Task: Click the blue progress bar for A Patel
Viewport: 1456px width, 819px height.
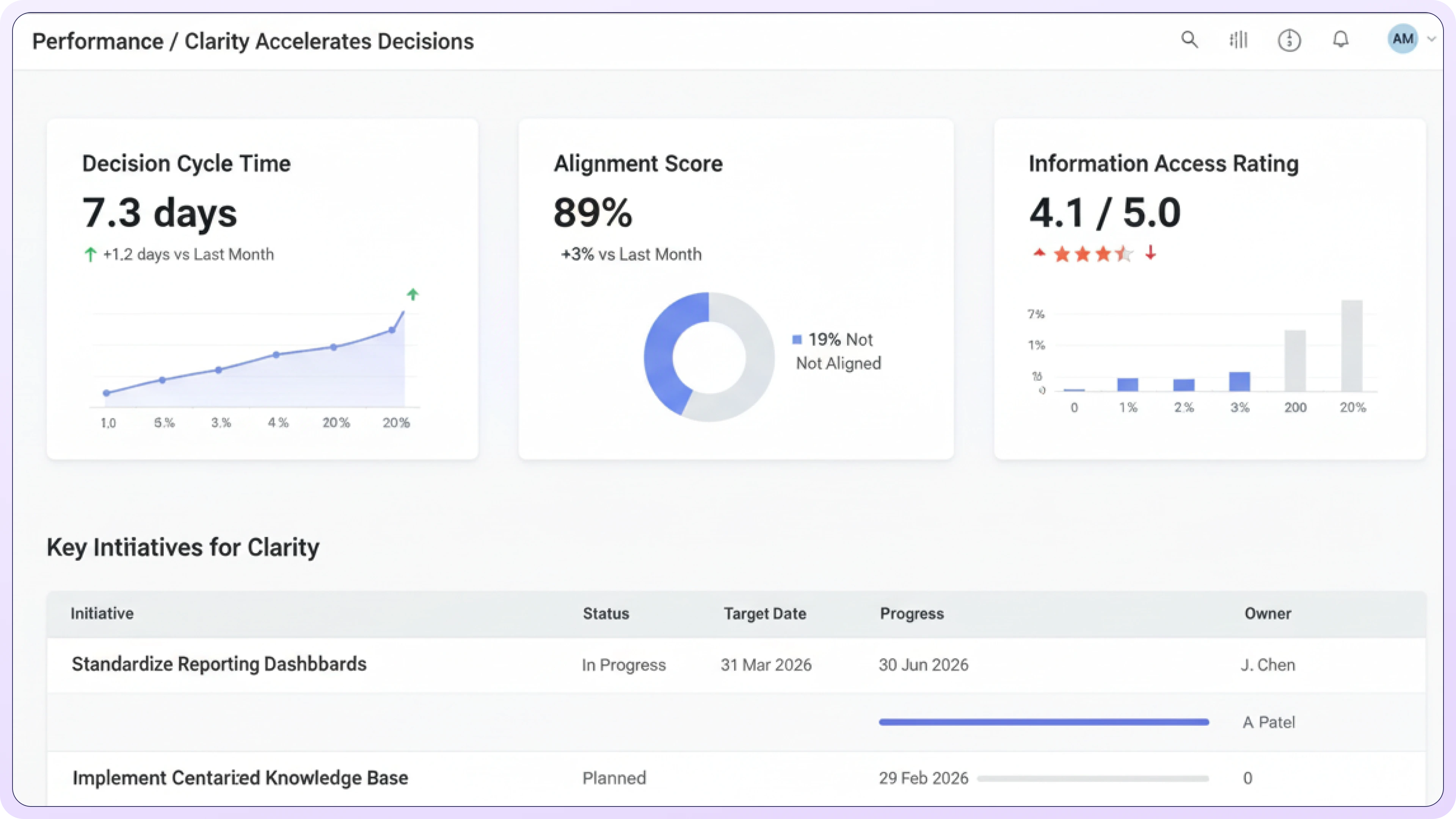Action: point(1043,722)
